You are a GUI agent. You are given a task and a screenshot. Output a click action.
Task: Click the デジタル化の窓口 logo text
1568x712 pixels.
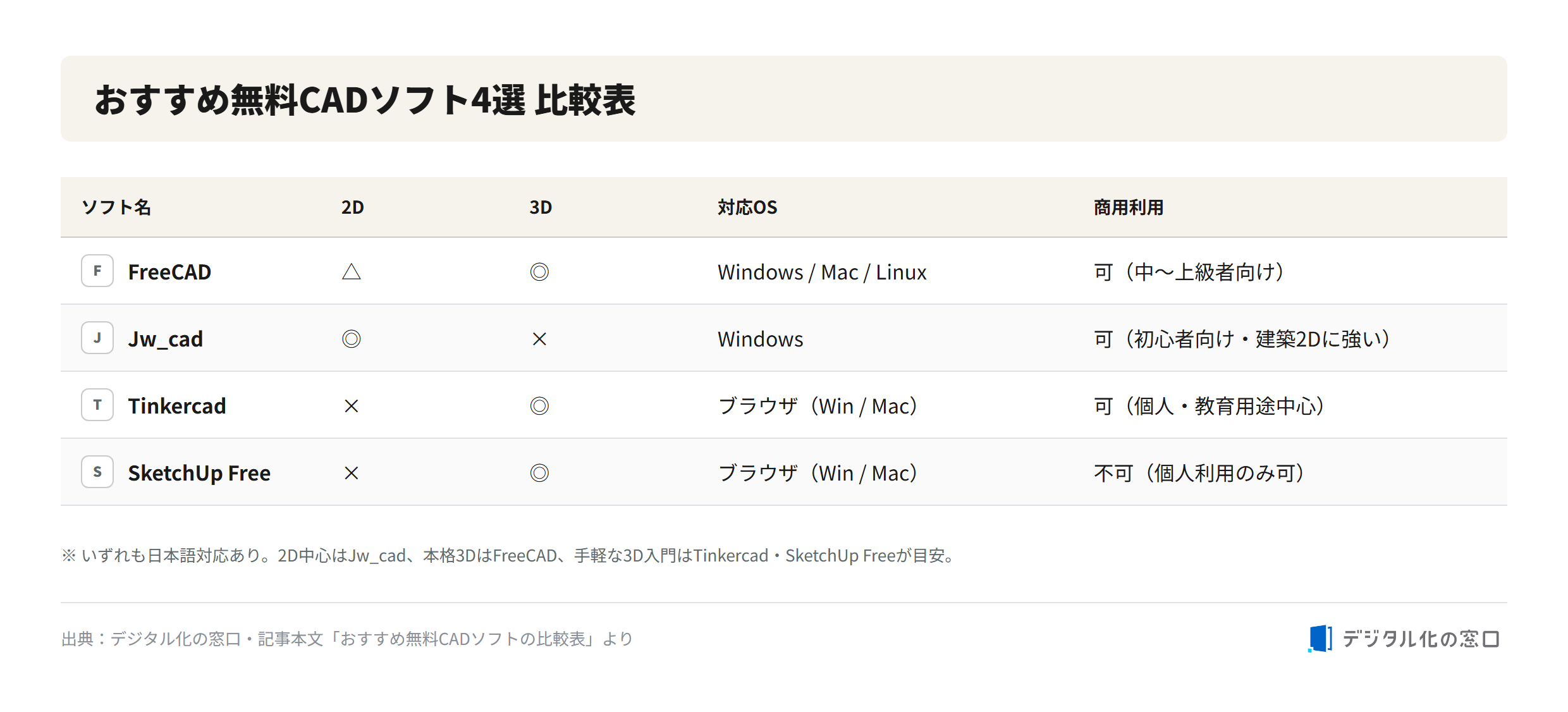click(x=1421, y=639)
